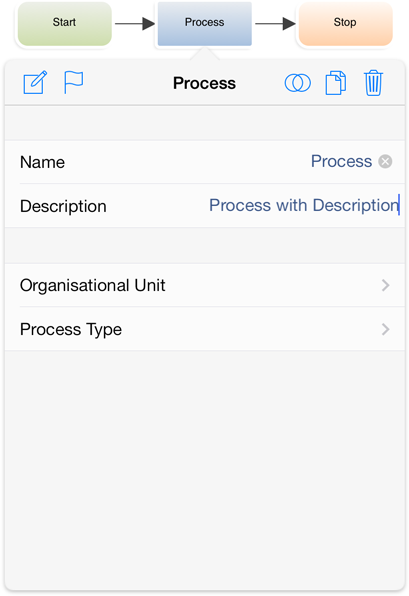Duplicate the process with the copy icon
The width and height of the screenshot is (409, 596).
click(336, 82)
